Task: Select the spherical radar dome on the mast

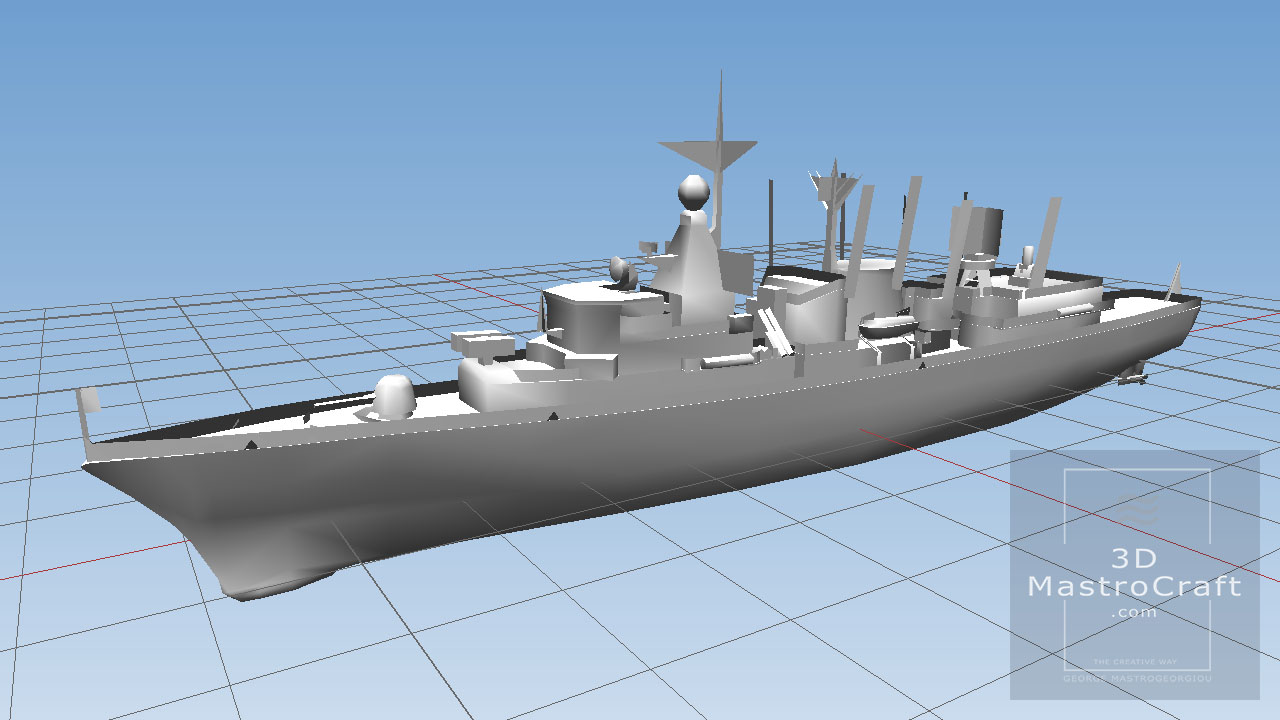Action: (693, 190)
